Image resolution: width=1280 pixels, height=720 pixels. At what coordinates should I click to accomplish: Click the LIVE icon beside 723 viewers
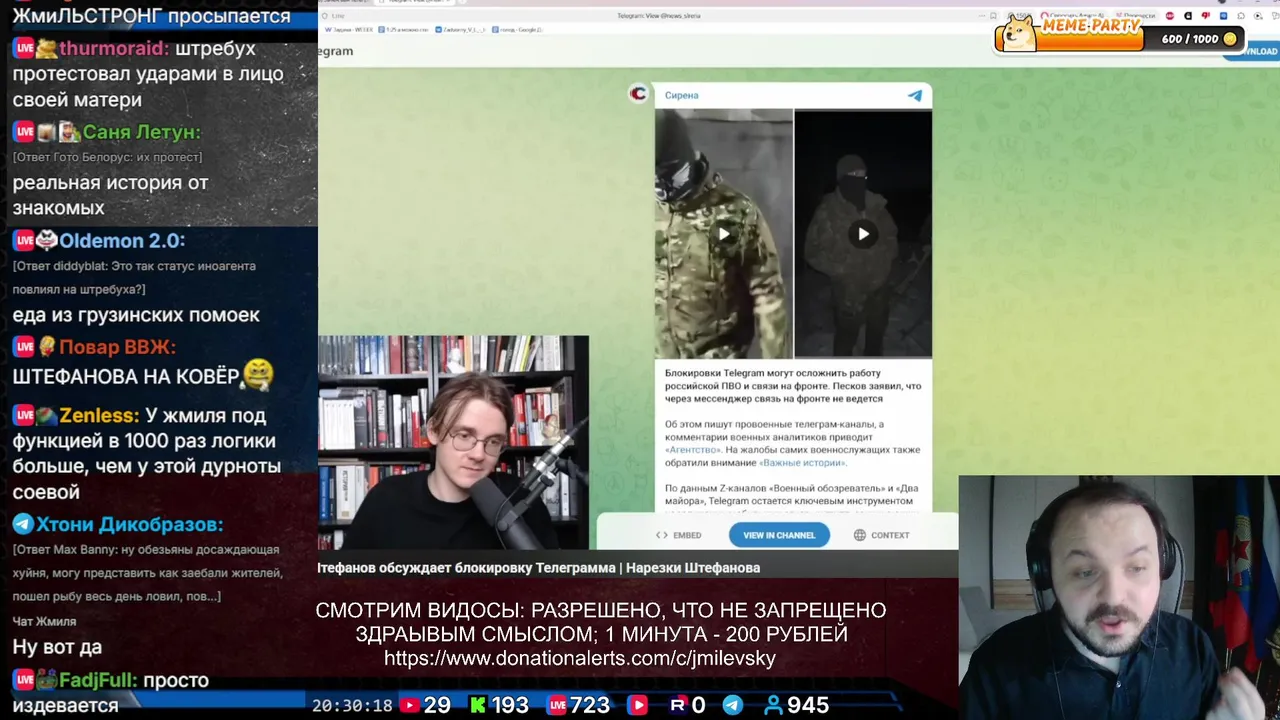[556, 705]
